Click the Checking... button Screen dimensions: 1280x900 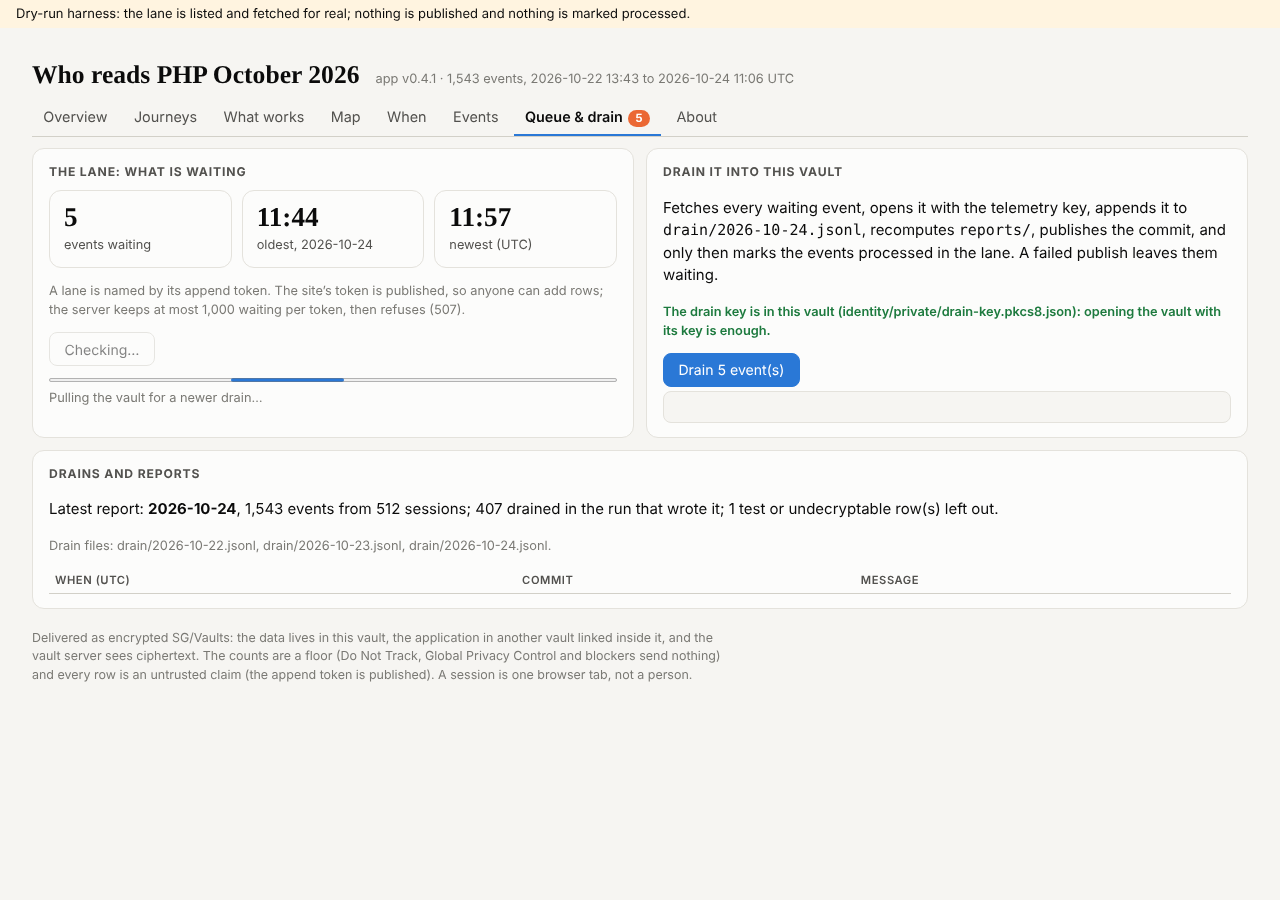(102, 350)
